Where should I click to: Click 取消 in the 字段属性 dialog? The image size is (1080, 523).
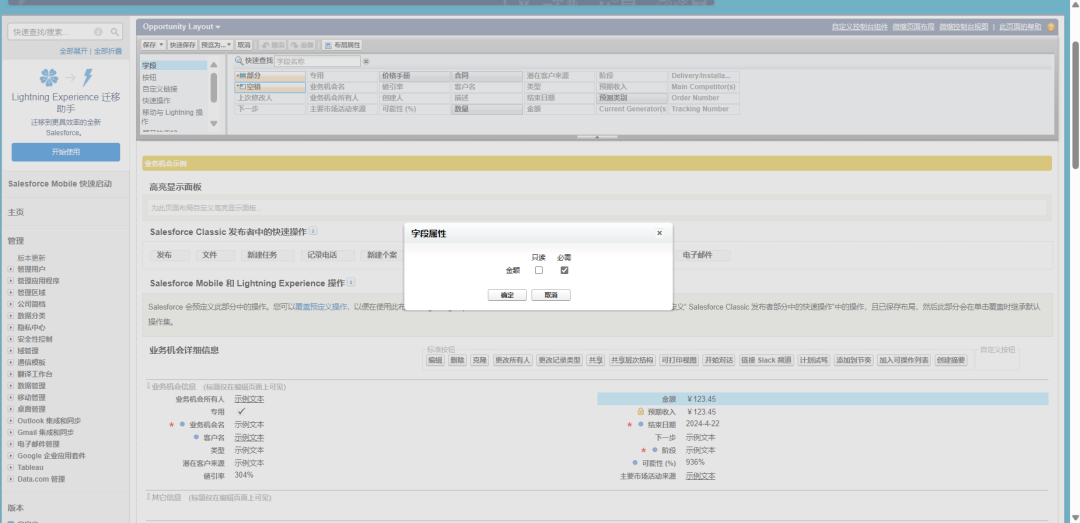(551, 295)
